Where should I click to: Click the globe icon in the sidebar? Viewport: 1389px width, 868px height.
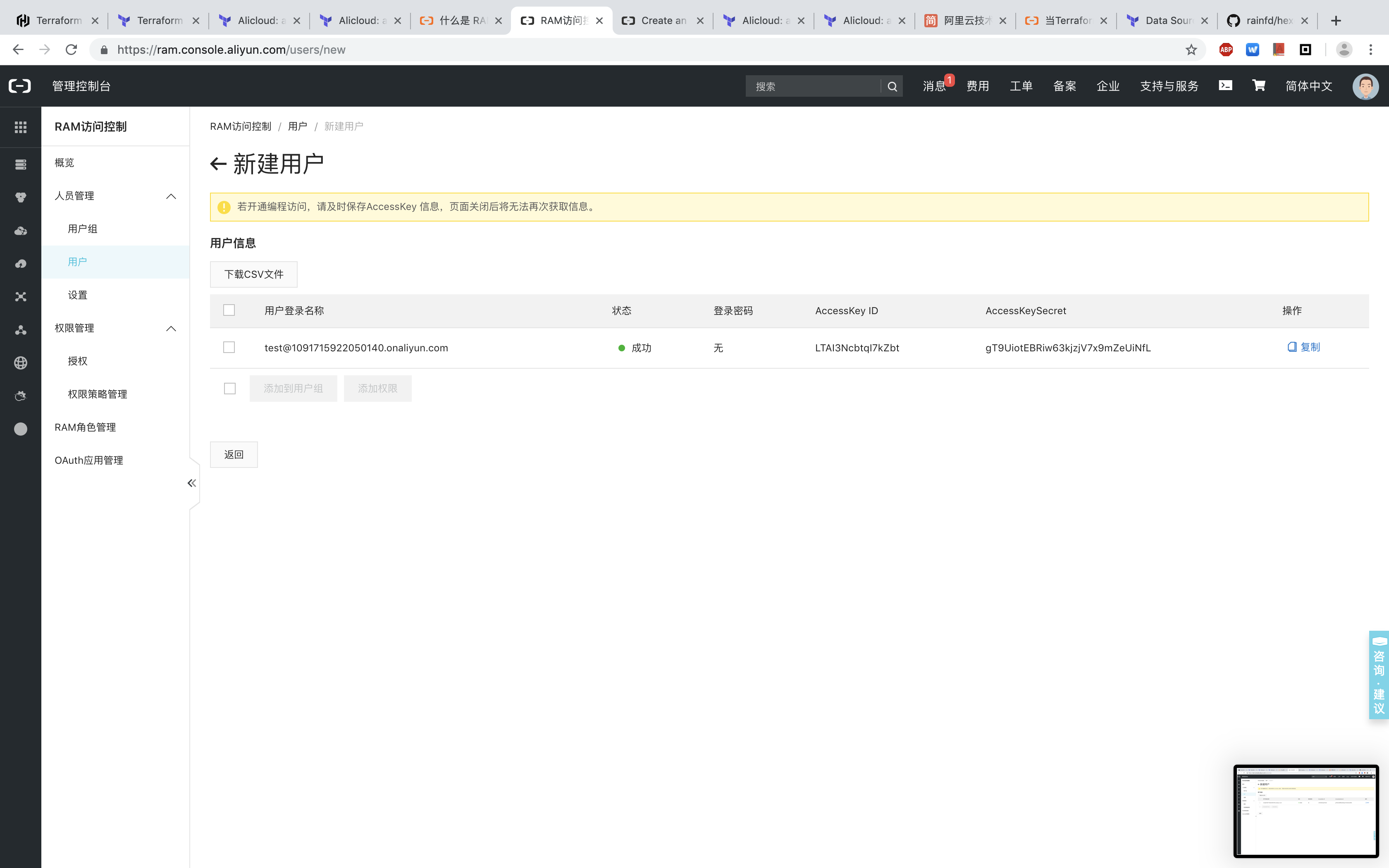click(x=20, y=363)
